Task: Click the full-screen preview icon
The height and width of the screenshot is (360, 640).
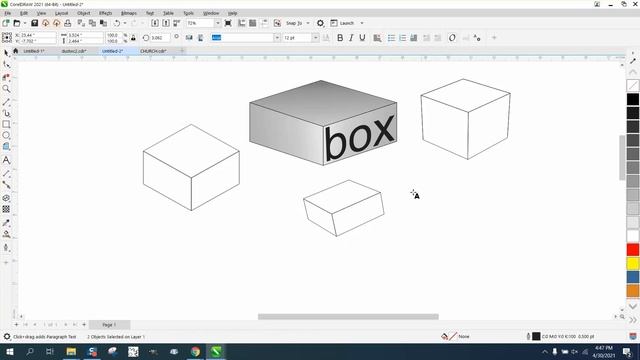Action: point(228,23)
